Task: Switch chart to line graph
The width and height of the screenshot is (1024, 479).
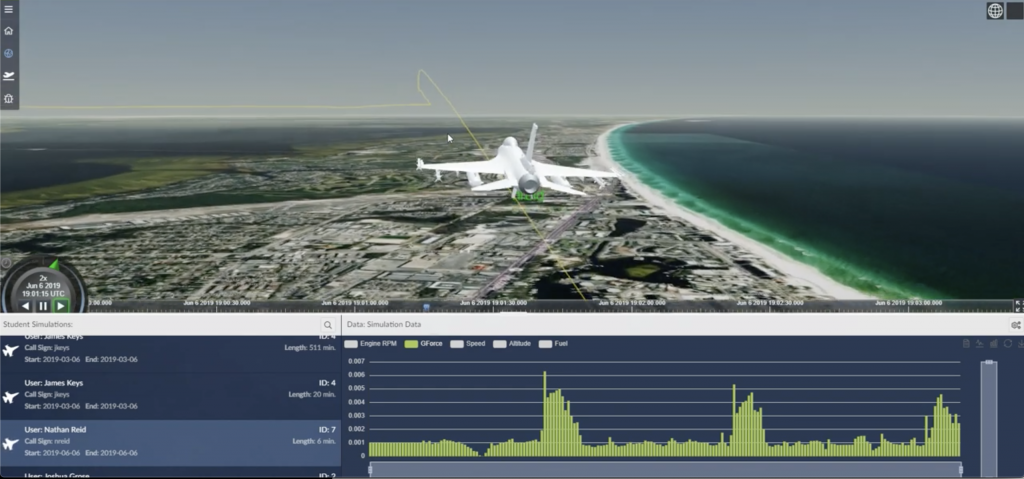Action: pyautogui.click(x=980, y=344)
